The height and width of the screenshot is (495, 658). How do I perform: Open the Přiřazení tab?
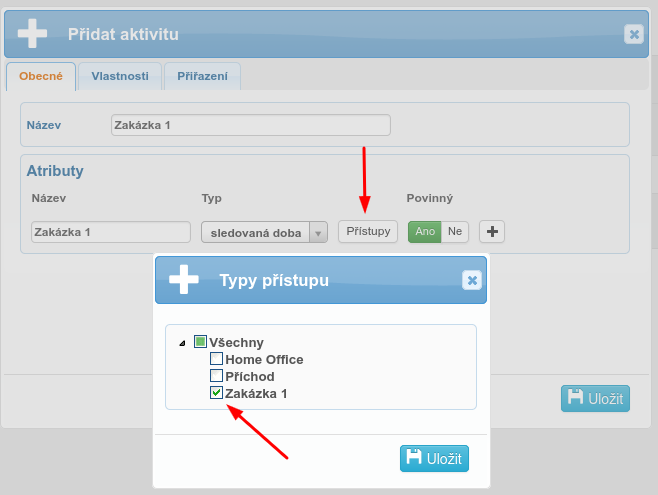point(202,76)
